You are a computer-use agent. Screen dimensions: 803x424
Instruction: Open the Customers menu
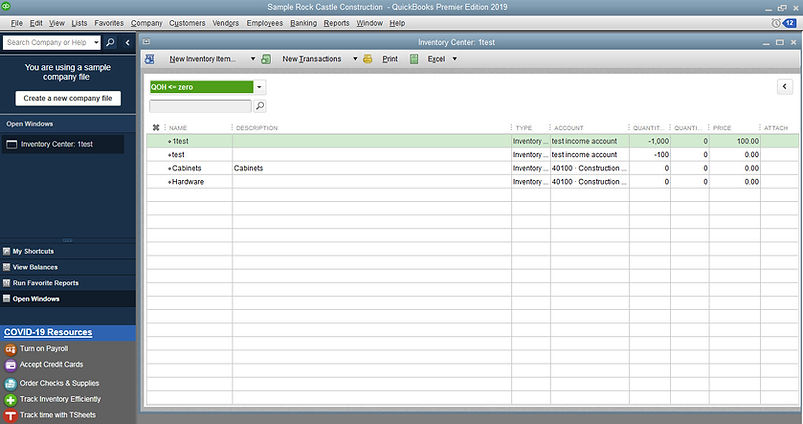pos(187,23)
